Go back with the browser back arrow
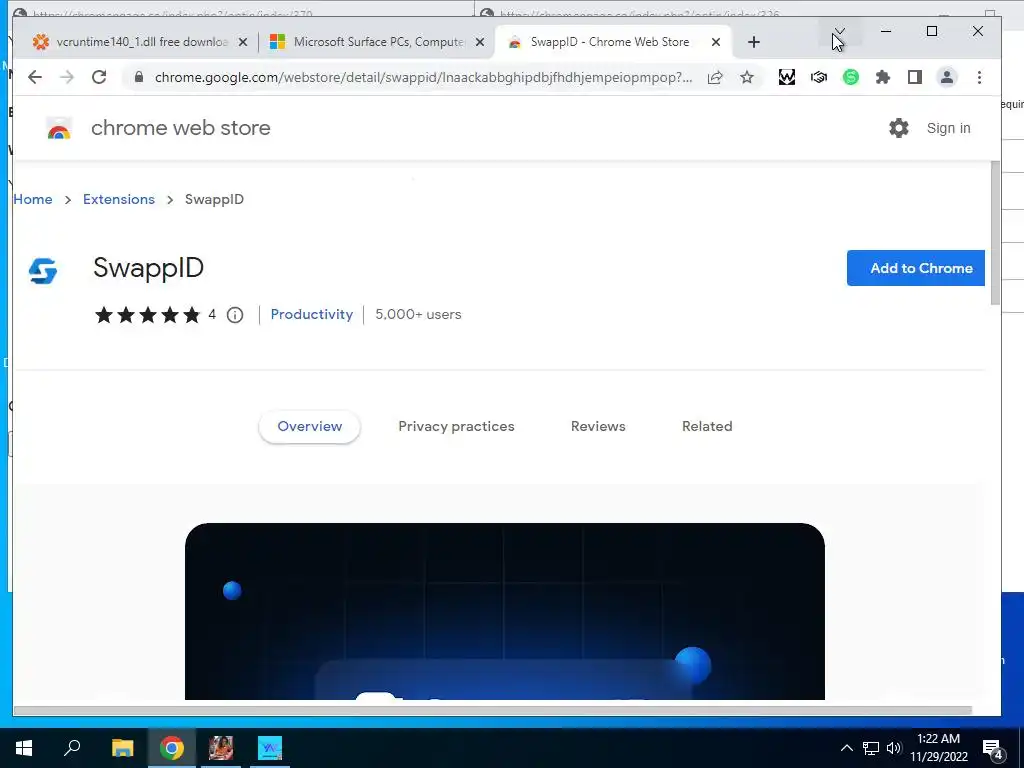Image resolution: width=1024 pixels, height=768 pixels. [35, 77]
